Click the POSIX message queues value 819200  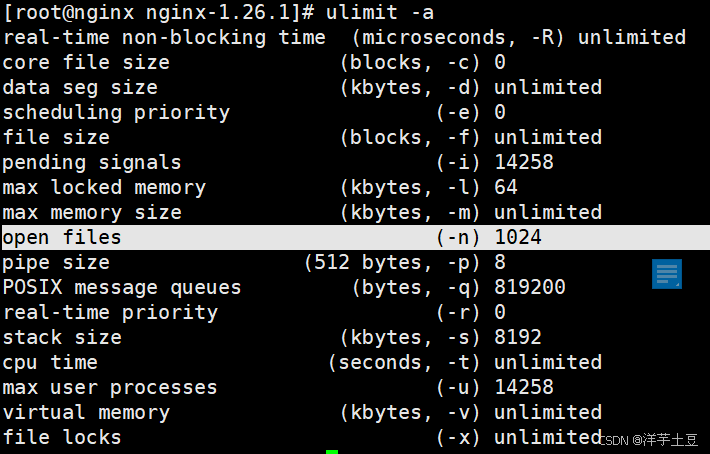coord(530,287)
